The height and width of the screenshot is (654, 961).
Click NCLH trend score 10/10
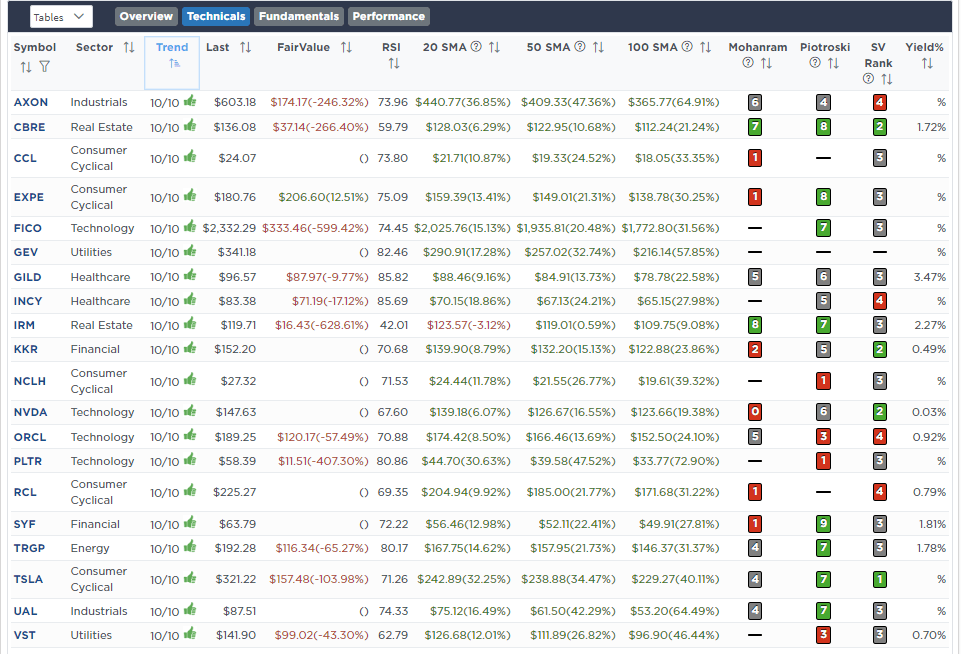164,382
